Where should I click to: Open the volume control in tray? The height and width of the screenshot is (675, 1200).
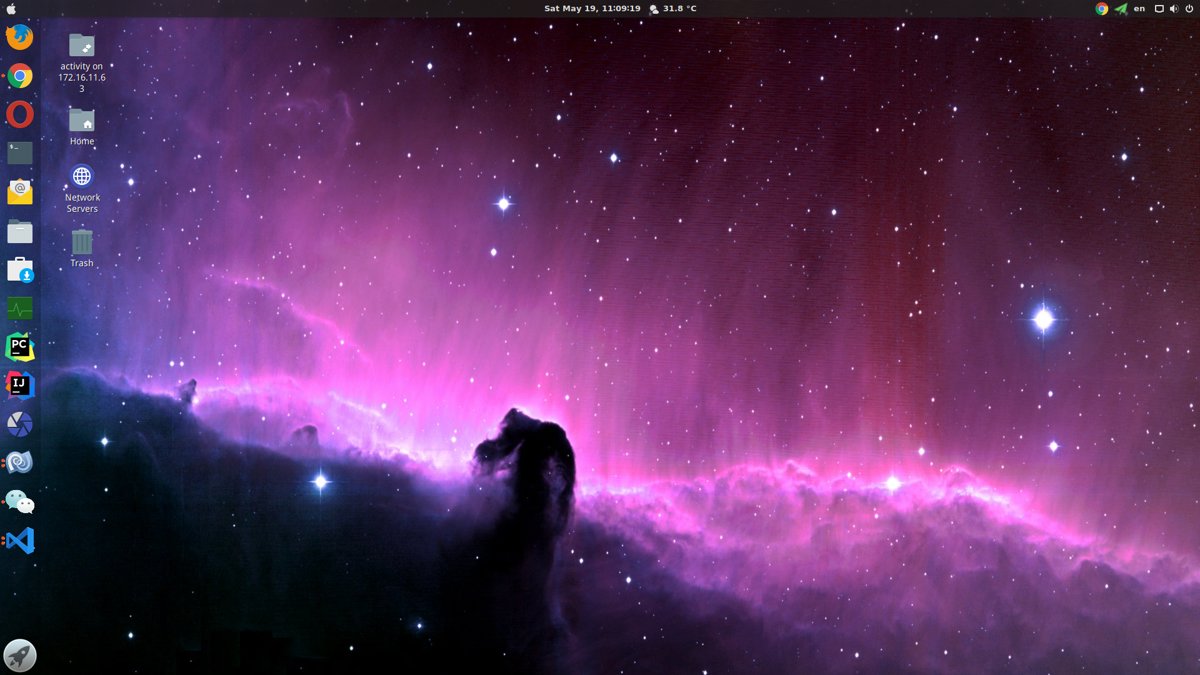(1174, 8)
